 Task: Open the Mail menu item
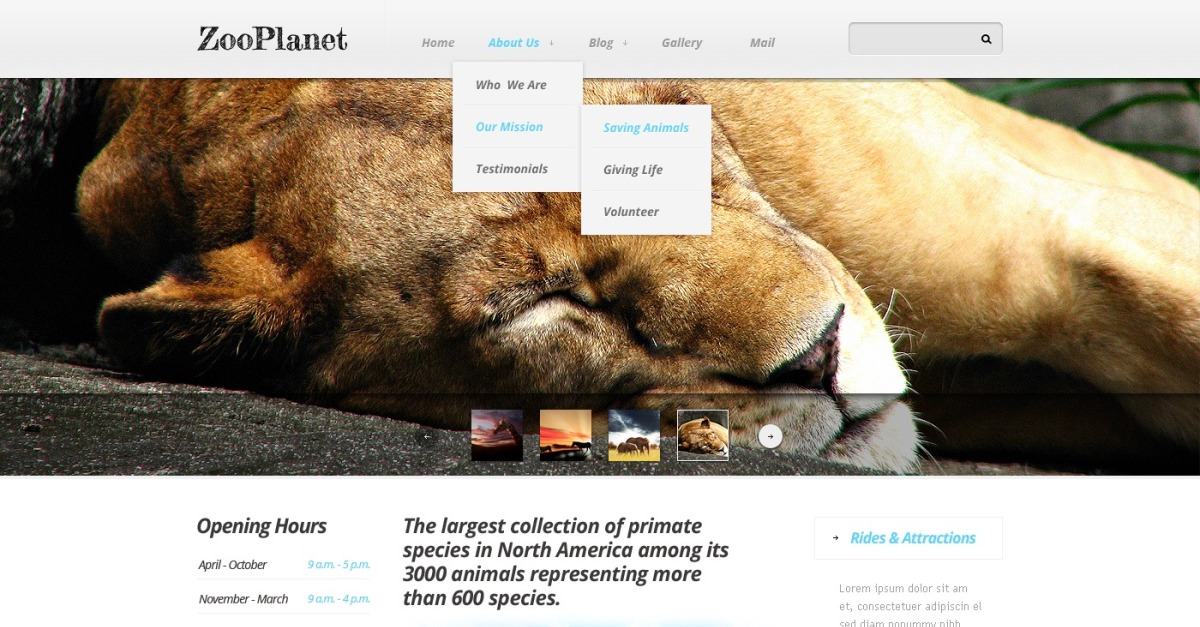(762, 43)
